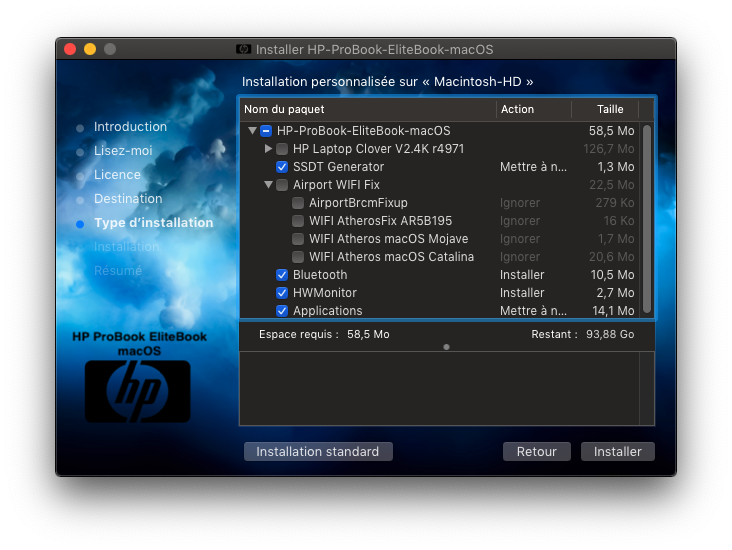This screenshot has width=732, height=550.
Task: Click the Nom du paquet column header
Action: (x=366, y=109)
